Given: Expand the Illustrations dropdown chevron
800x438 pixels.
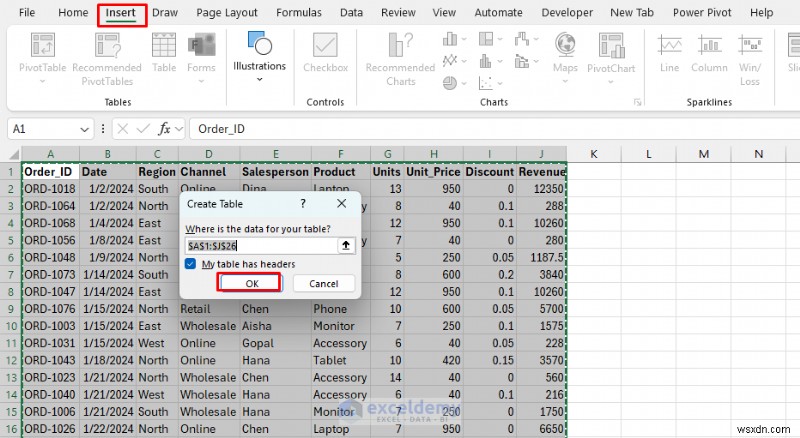Looking at the screenshot, I should tap(259, 79).
